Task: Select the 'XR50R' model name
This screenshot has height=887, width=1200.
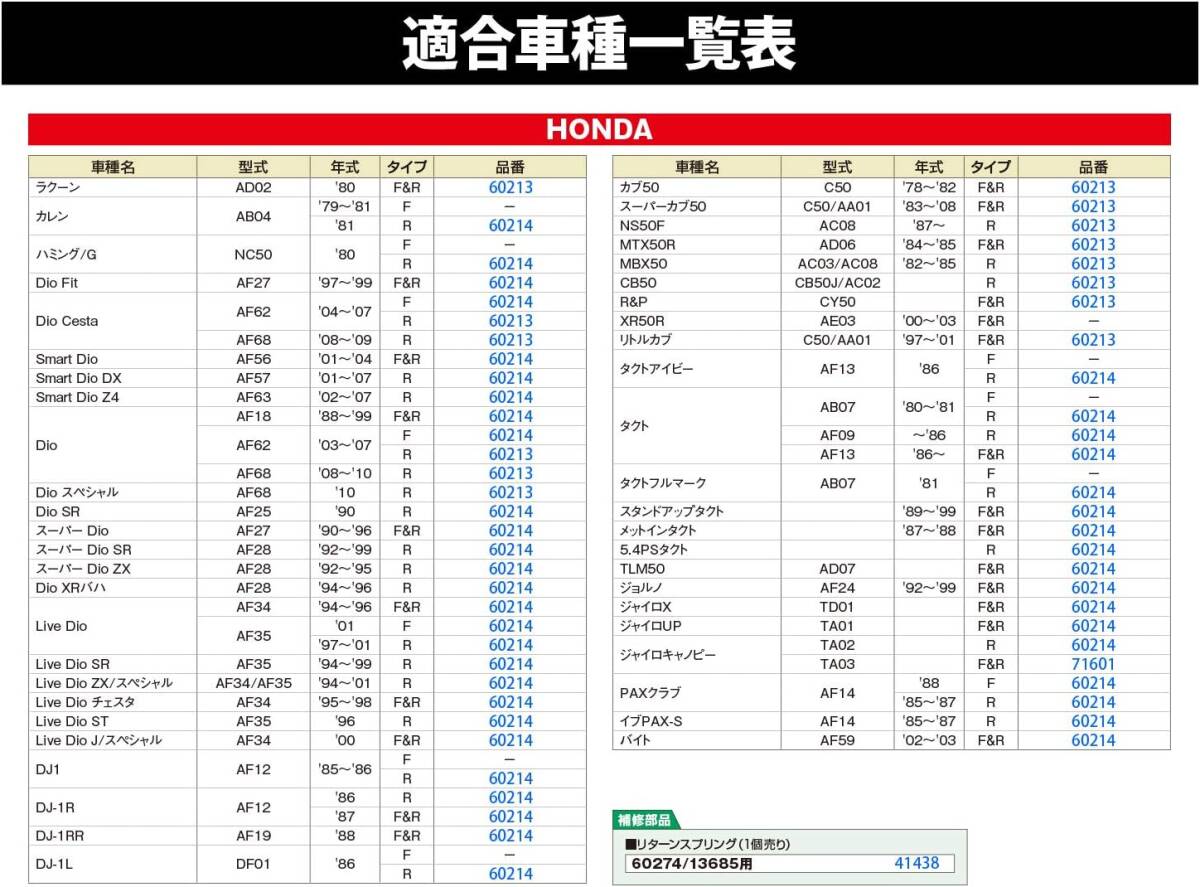Action: pyautogui.click(x=642, y=321)
